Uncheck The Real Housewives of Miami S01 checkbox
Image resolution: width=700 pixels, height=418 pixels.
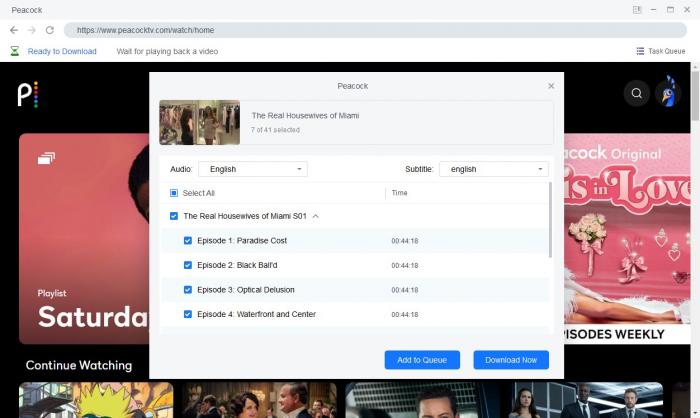pos(174,216)
